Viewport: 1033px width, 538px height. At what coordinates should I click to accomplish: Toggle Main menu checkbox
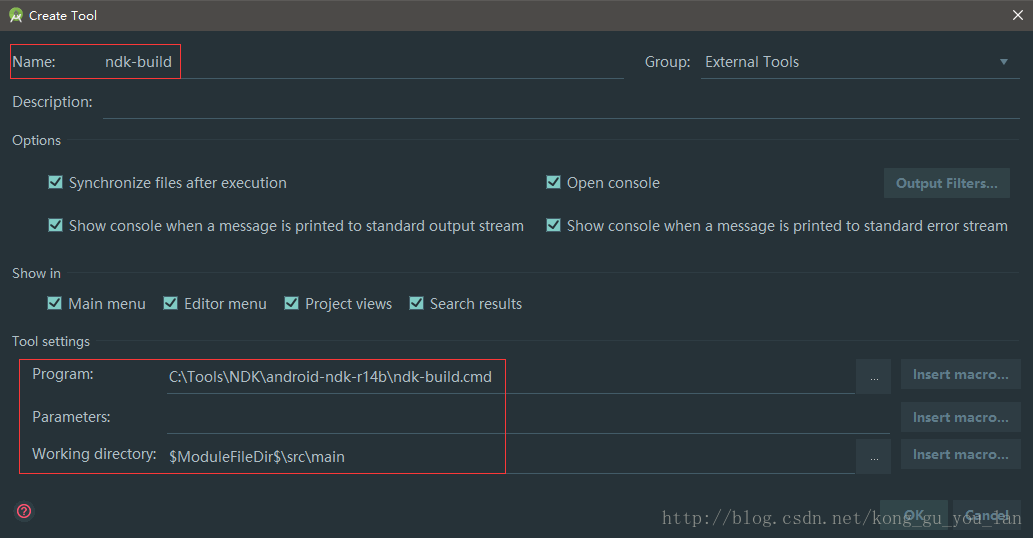tap(55, 303)
